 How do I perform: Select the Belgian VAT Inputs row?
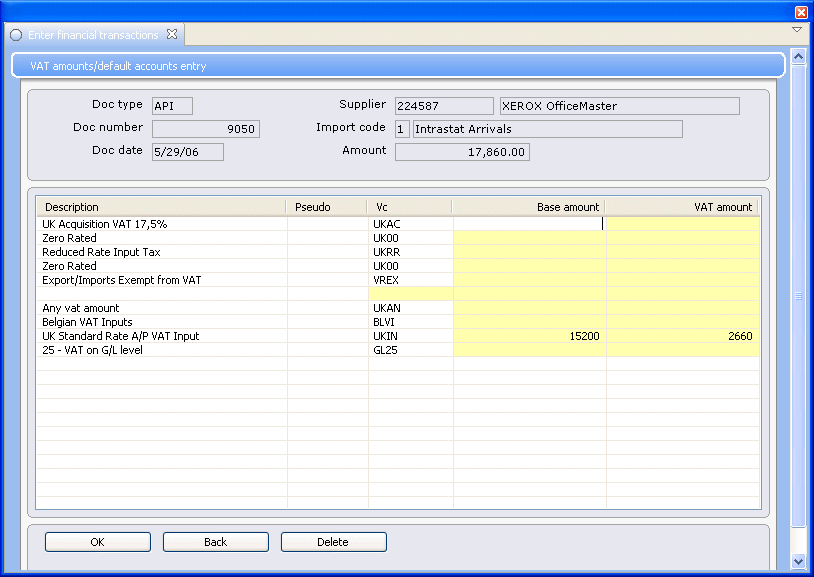(160, 323)
